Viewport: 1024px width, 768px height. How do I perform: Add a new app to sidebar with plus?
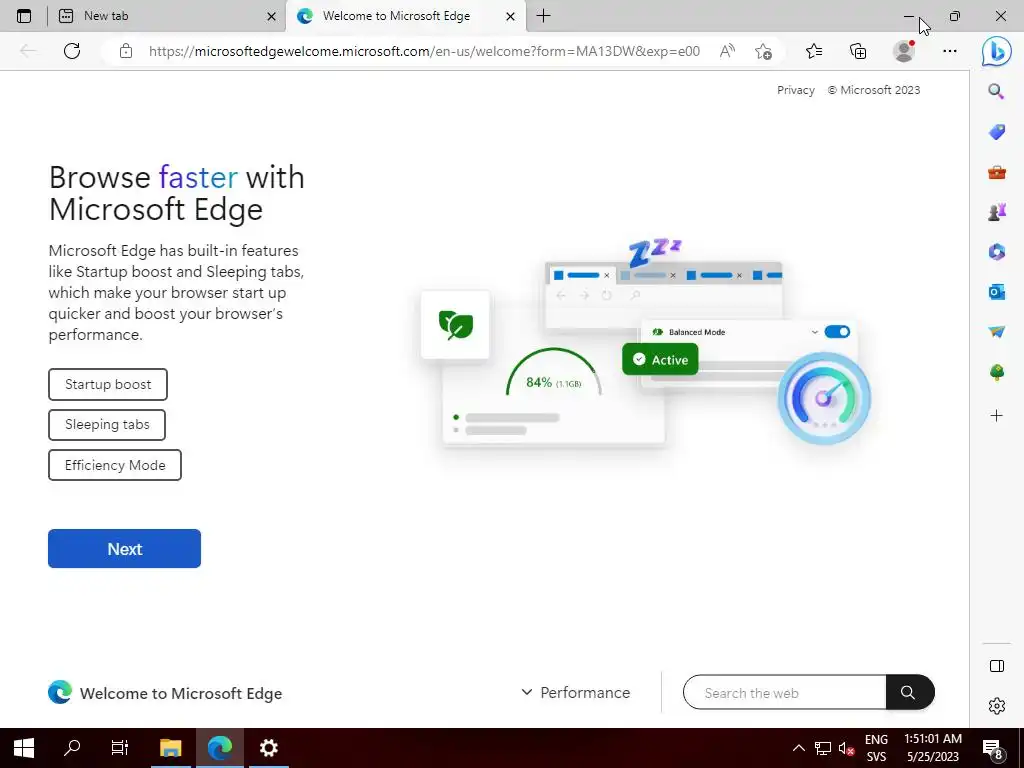pos(997,415)
